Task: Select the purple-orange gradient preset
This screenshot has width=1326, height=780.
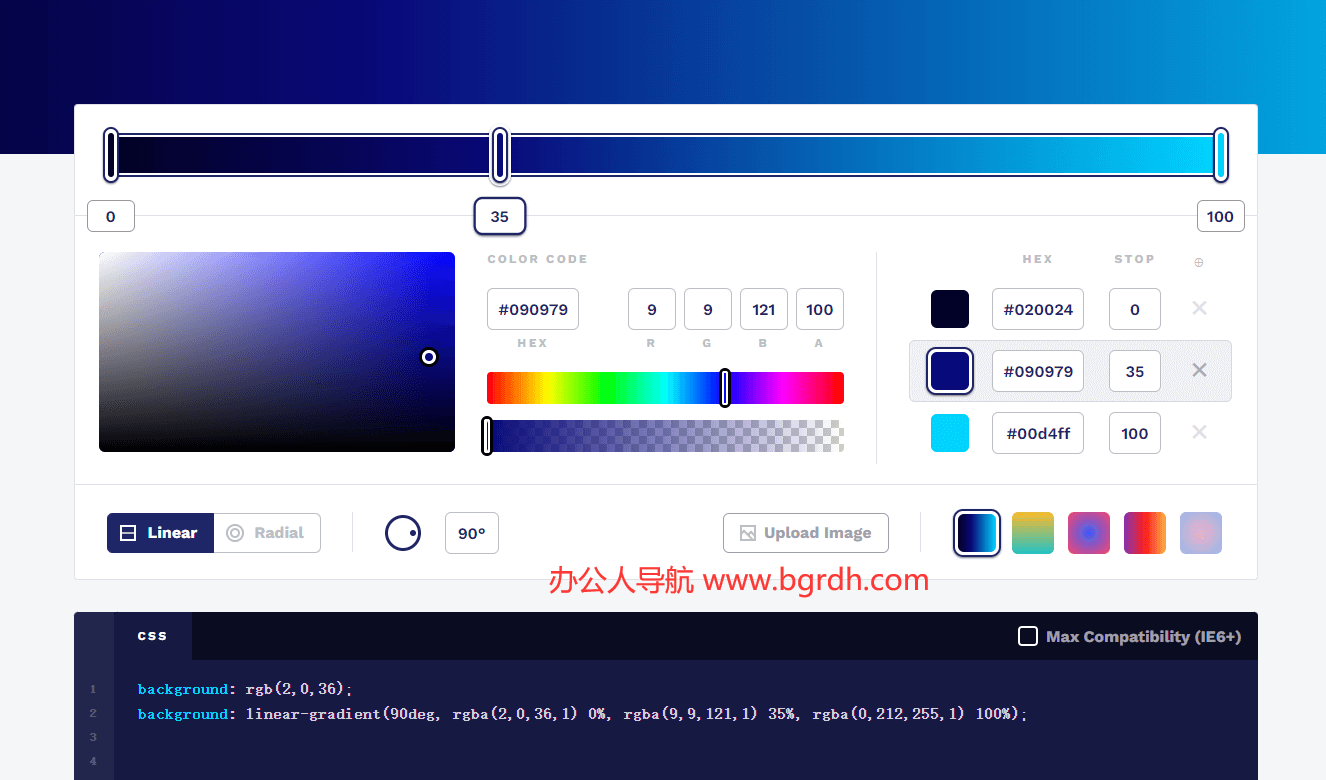Action: (x=1145, y=533)
